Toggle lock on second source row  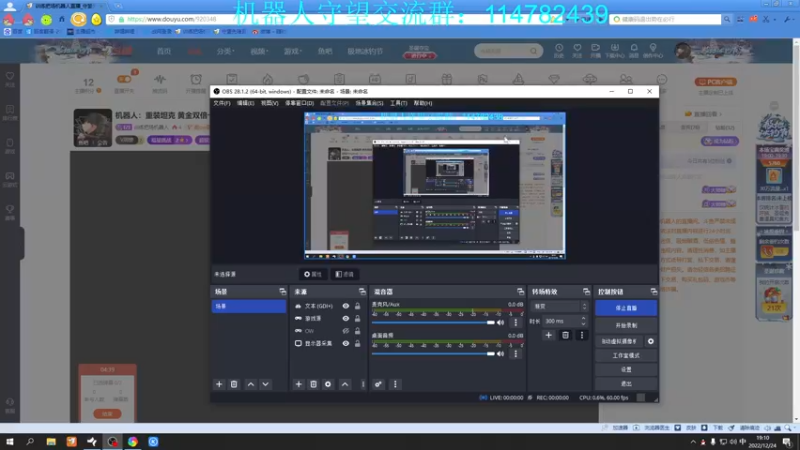click(x=358, y=318)
